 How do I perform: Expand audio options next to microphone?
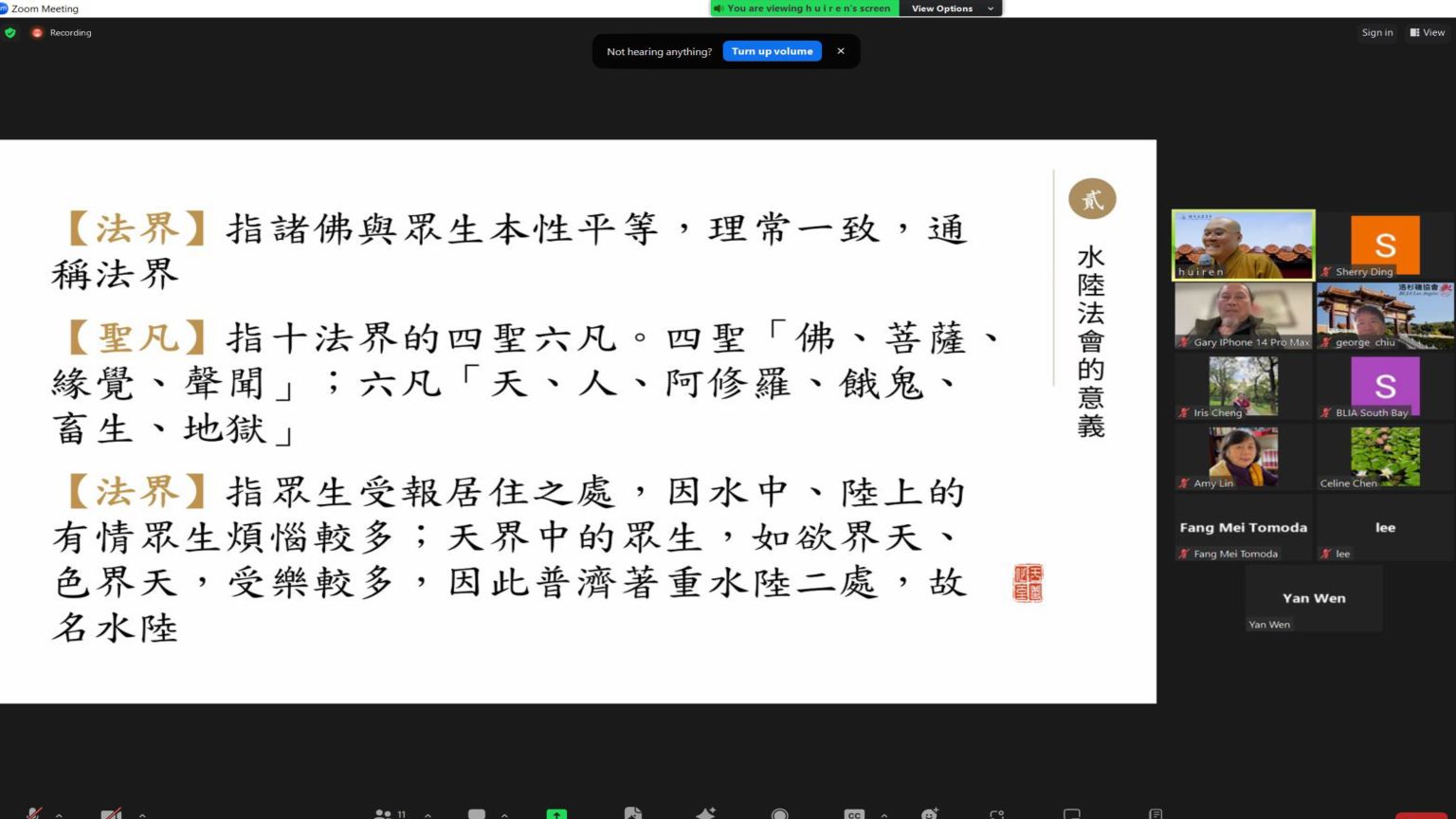(59, 813)
